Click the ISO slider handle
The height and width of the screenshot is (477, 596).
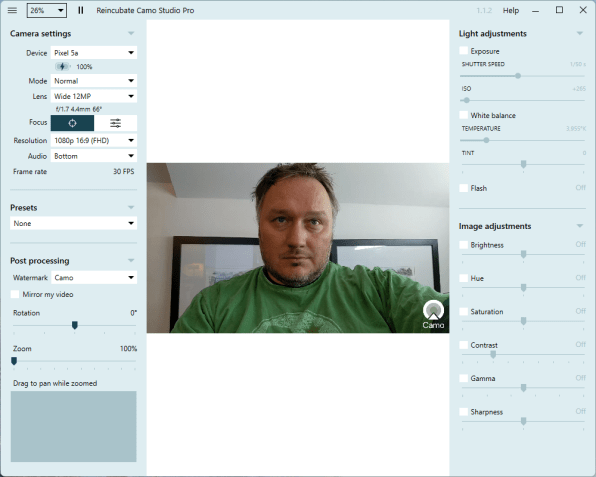click(x=467, y=100)
